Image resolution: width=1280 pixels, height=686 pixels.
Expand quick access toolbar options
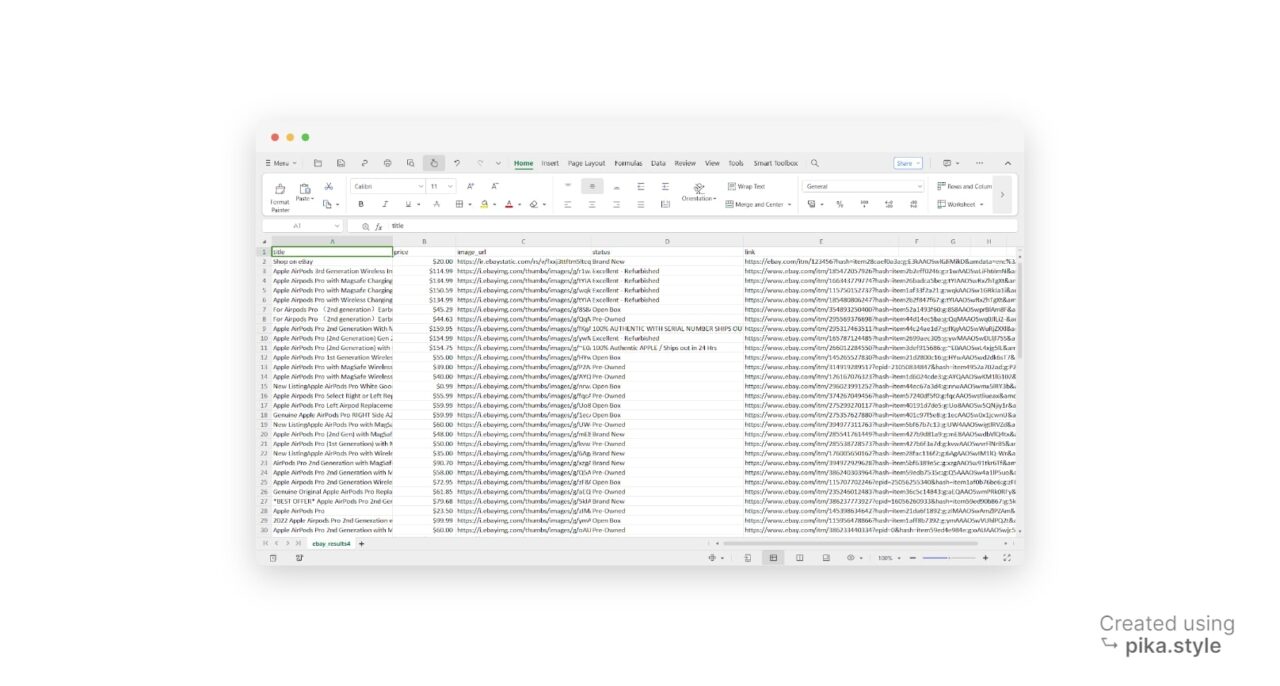pyautogui.click(x=499, y=163)
